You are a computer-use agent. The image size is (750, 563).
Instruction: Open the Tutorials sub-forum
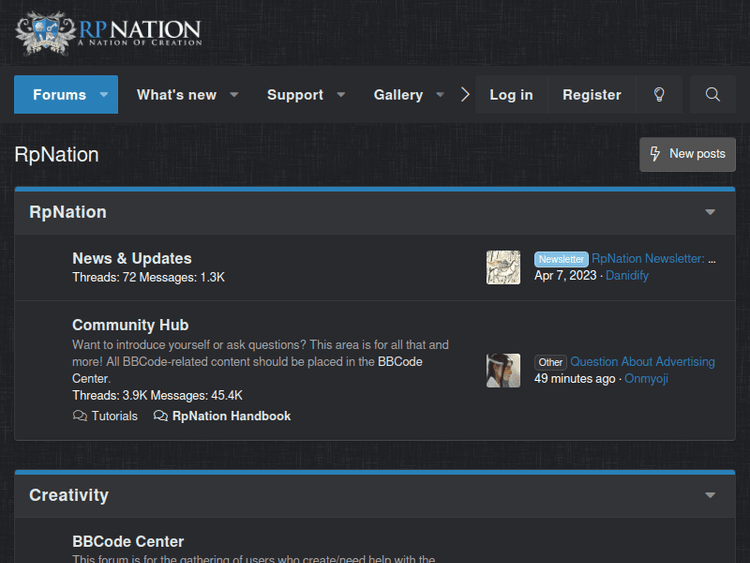click(x=114, y=416)
